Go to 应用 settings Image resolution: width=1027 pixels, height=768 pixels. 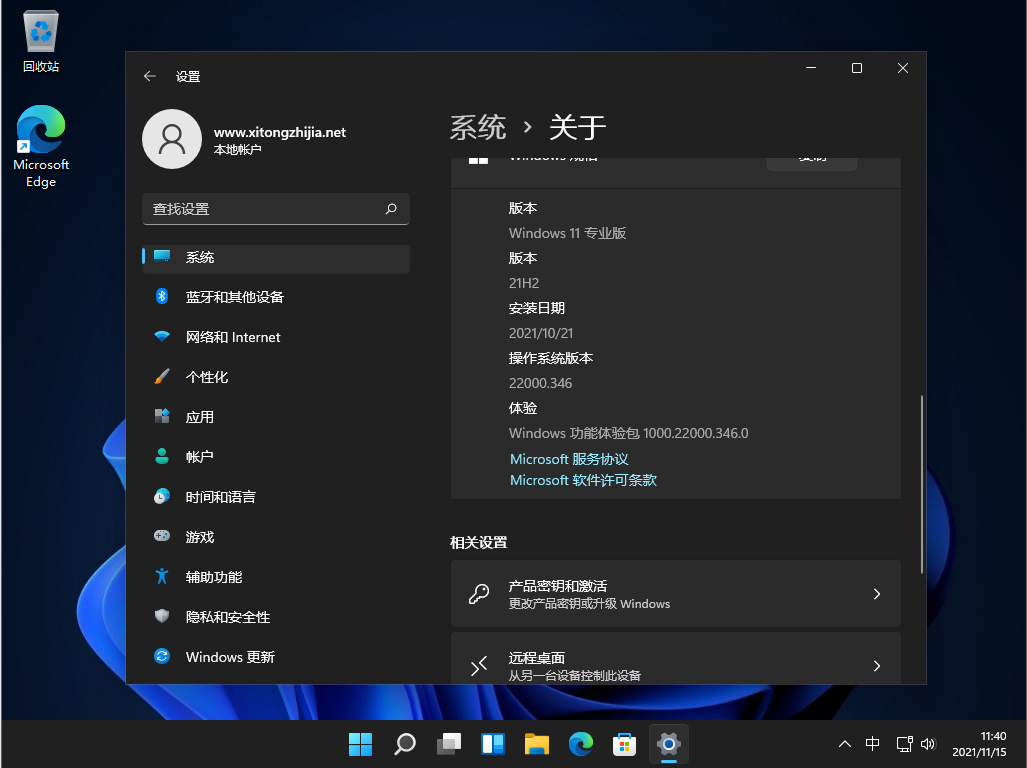coord(201,416)
